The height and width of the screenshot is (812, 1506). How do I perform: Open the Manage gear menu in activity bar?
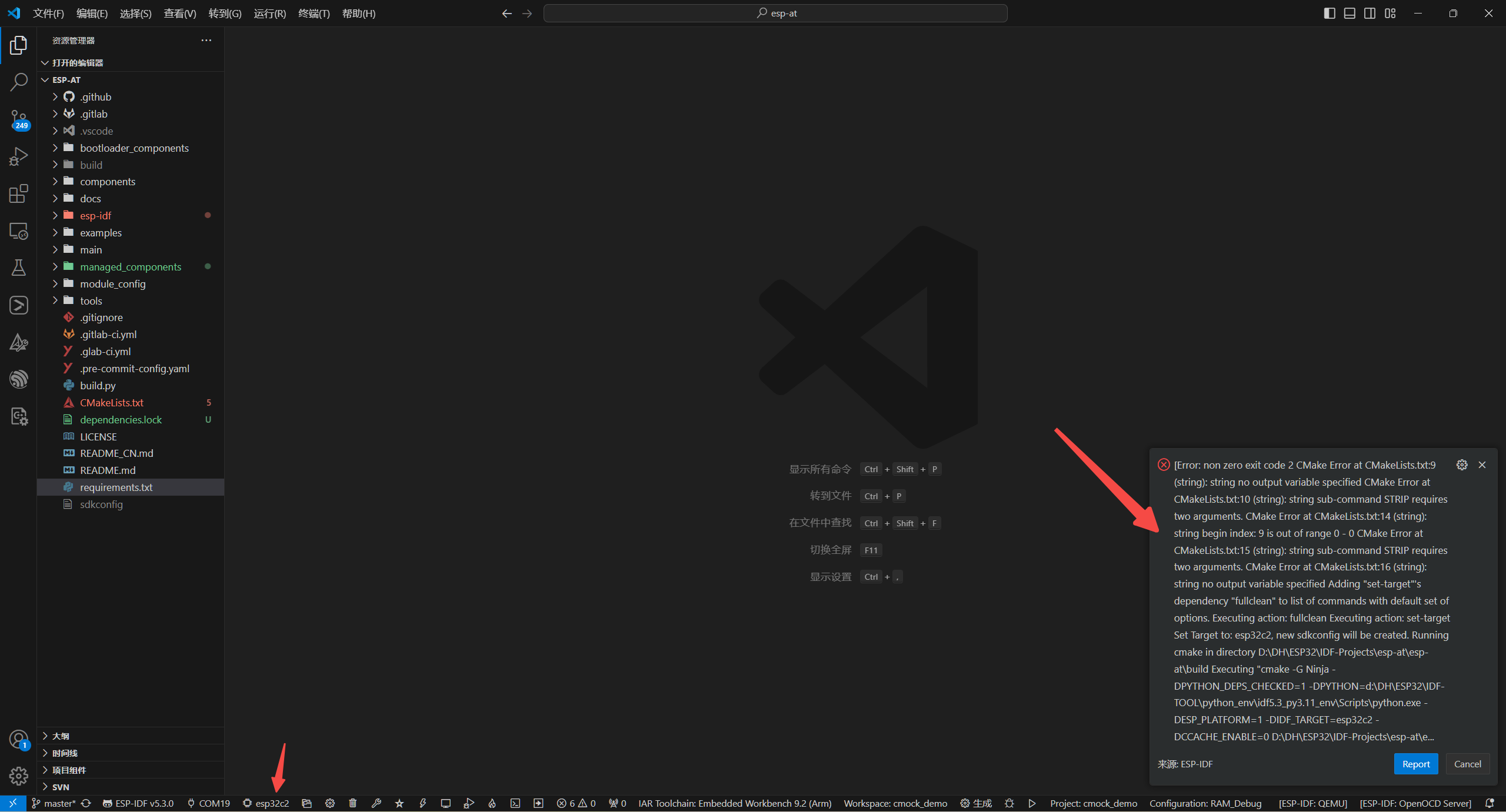tap(18, 776)
